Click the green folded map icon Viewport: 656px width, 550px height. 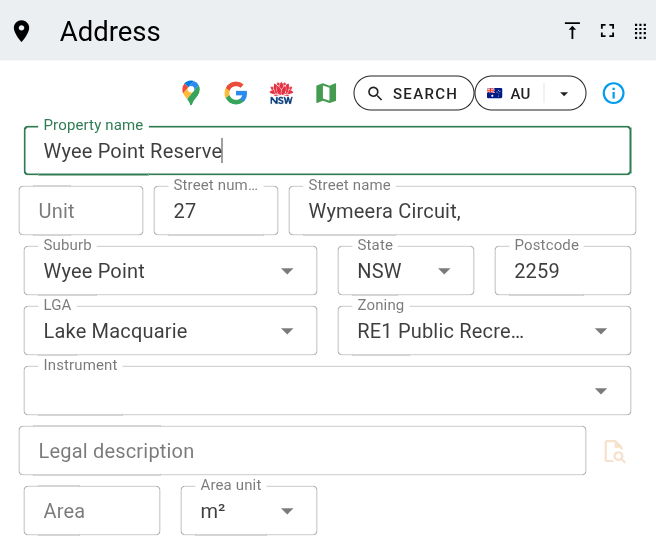pyautogui.click(x=326, y=93)
